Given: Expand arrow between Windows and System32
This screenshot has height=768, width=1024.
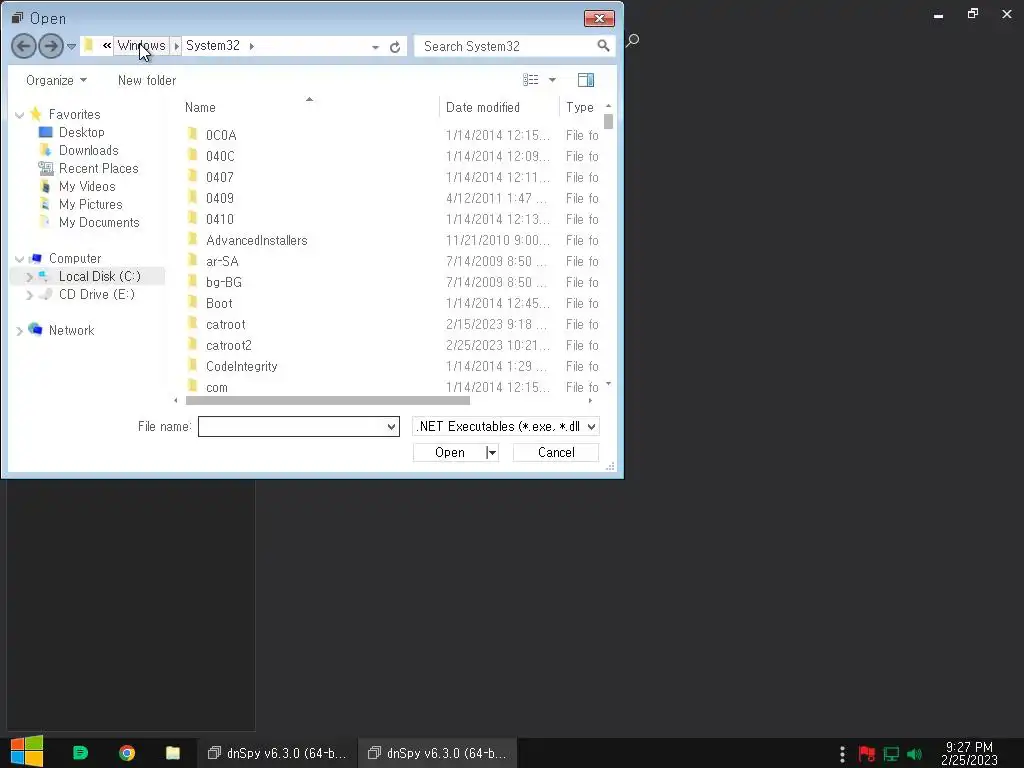Looking at the screenshot, I should [x=176, y=46].
